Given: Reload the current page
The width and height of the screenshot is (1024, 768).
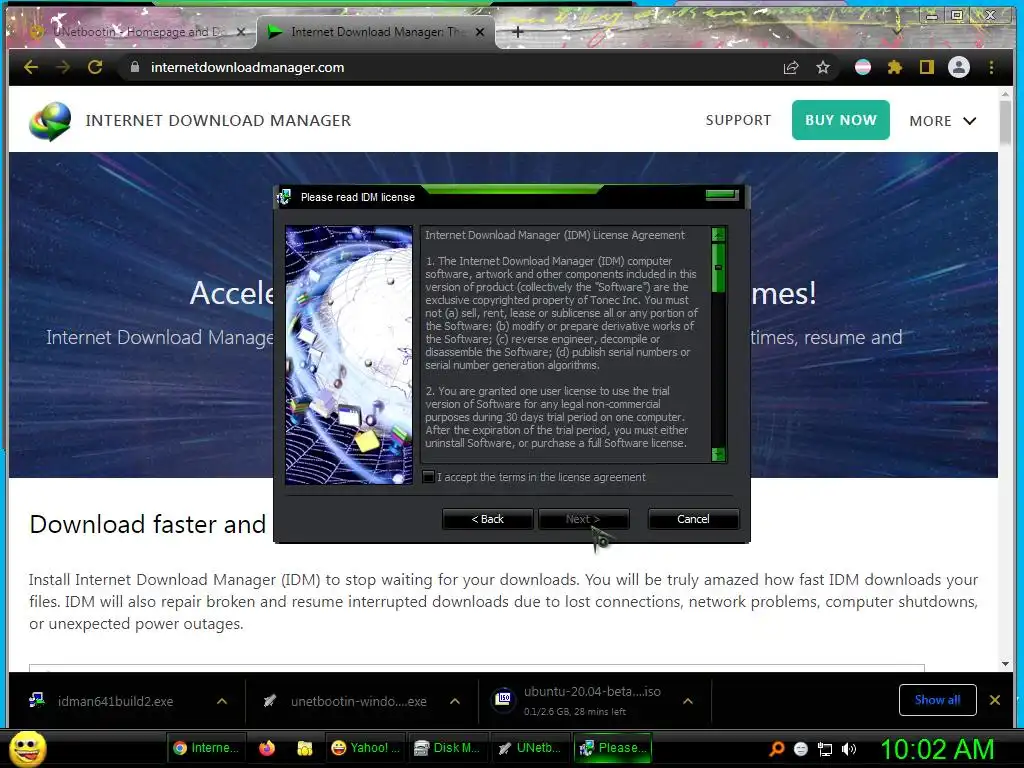Looking at the screenshot, I should click(95, 67).
